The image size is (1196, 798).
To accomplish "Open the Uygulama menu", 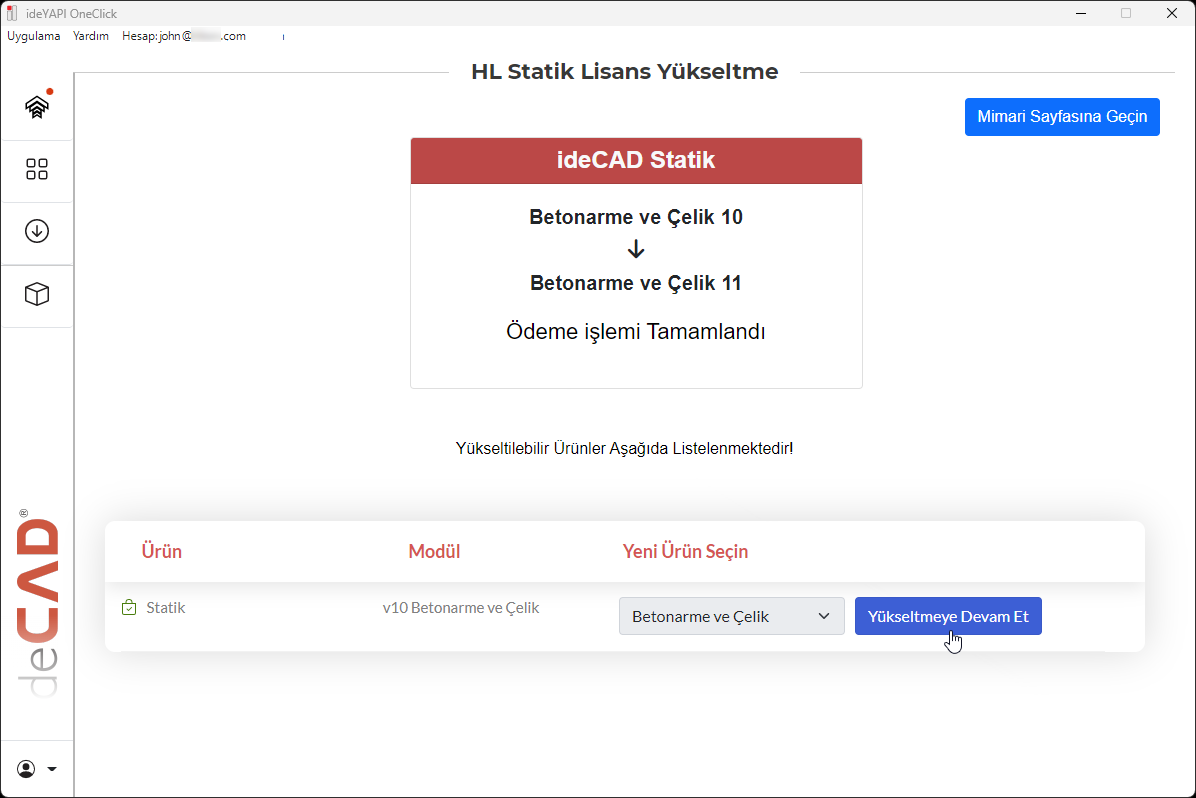I will coord(34,36).
